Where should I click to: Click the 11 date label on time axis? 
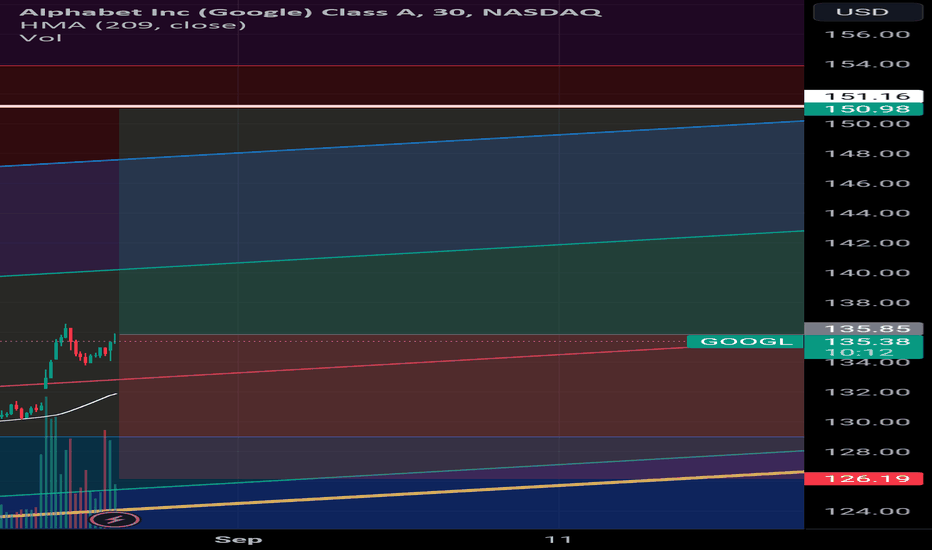558,539
